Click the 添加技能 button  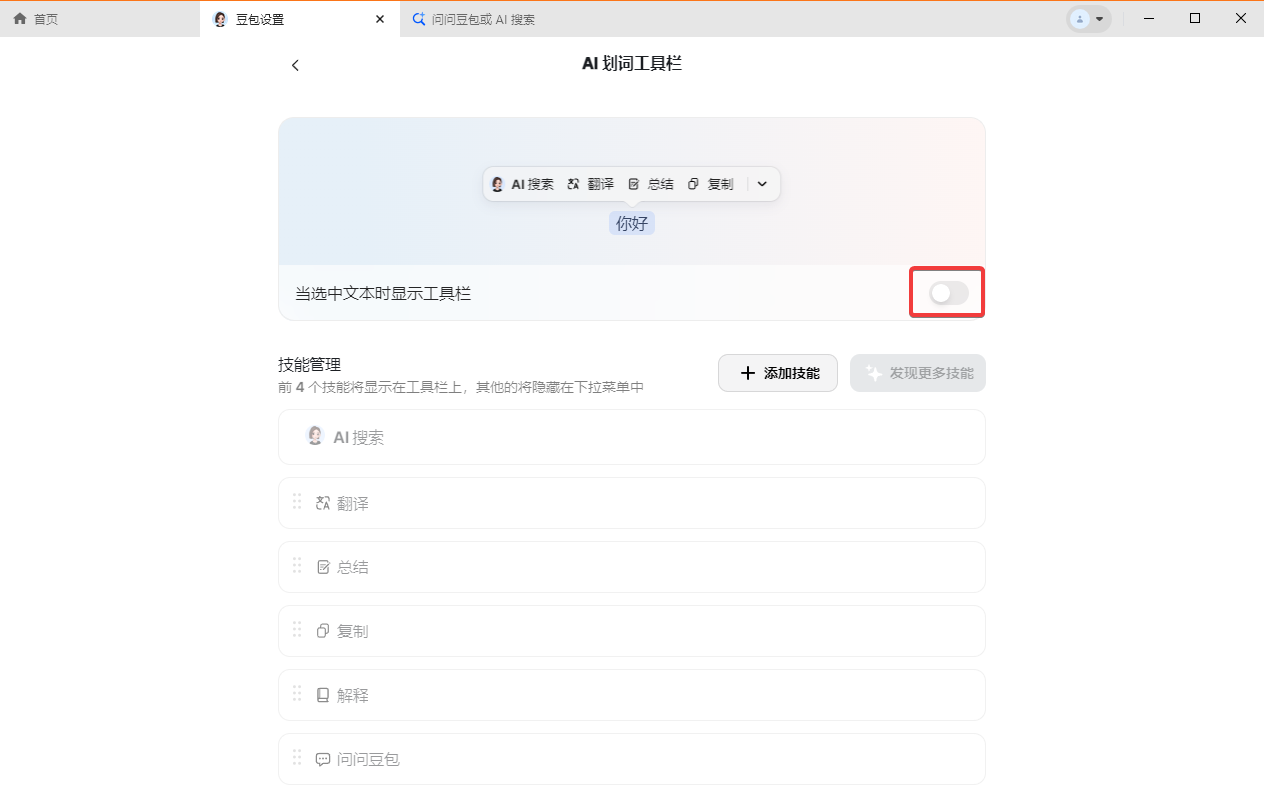[x=777, y=372]
